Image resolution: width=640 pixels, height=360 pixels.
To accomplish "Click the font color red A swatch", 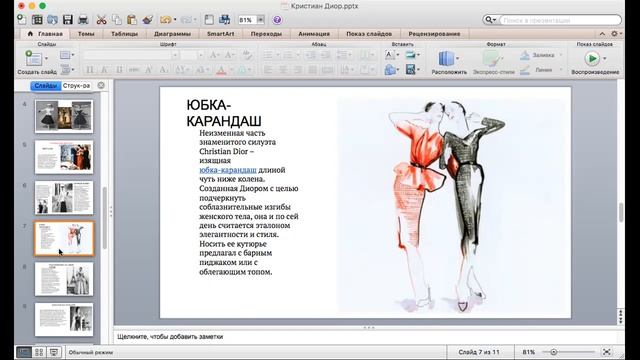I will 221,70.
